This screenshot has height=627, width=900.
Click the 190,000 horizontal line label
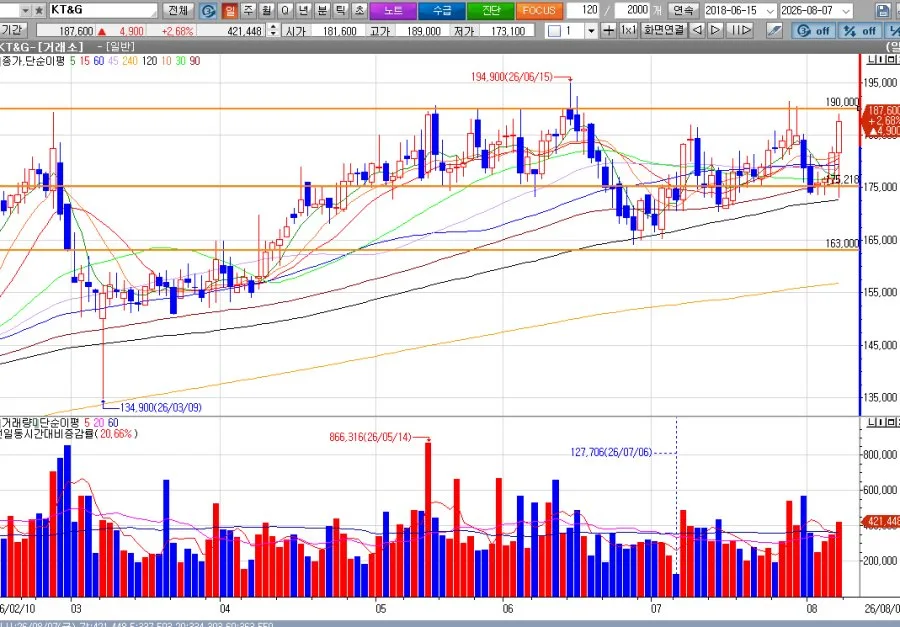(843, 102)
